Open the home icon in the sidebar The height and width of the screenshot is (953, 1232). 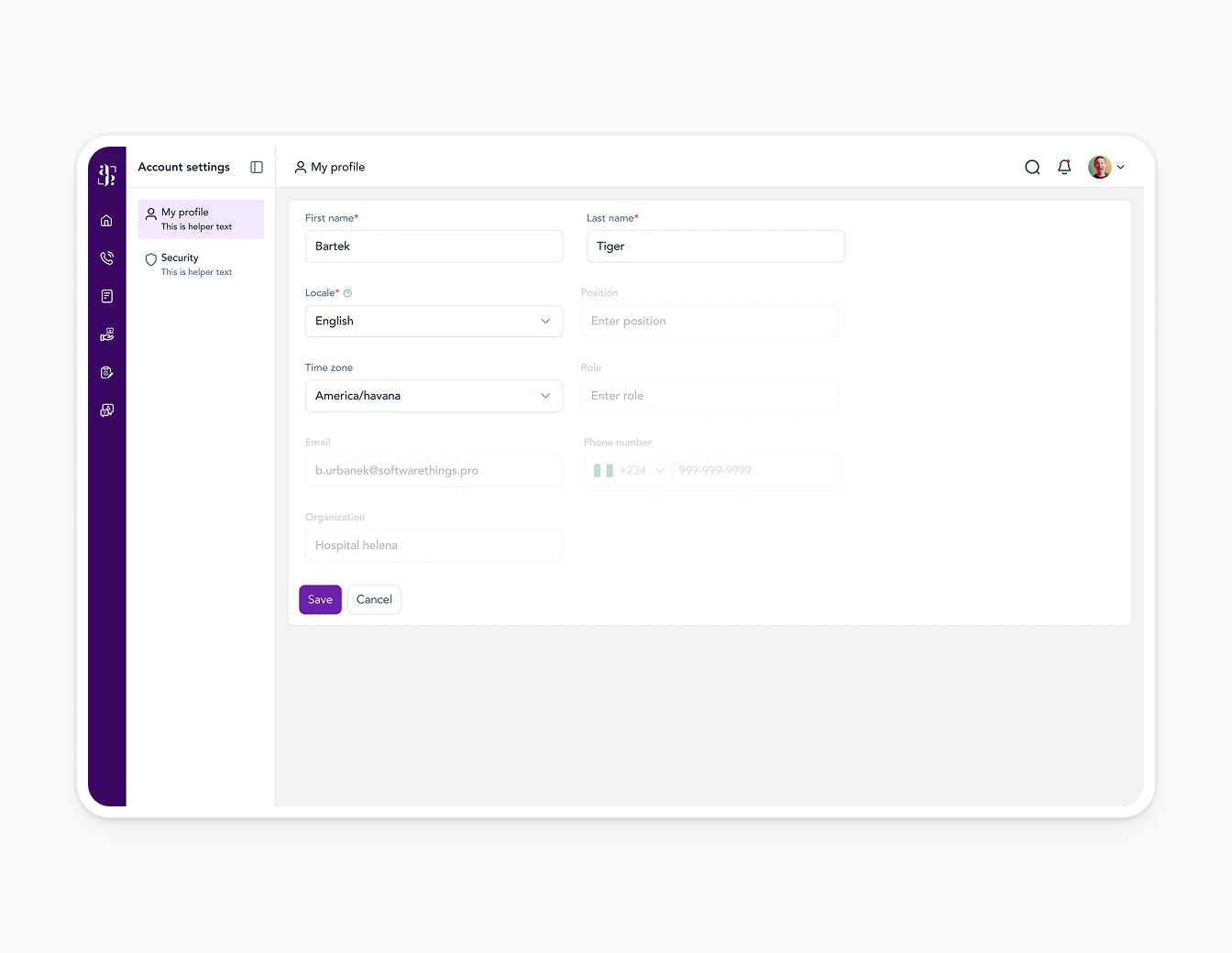coord(106,220)
